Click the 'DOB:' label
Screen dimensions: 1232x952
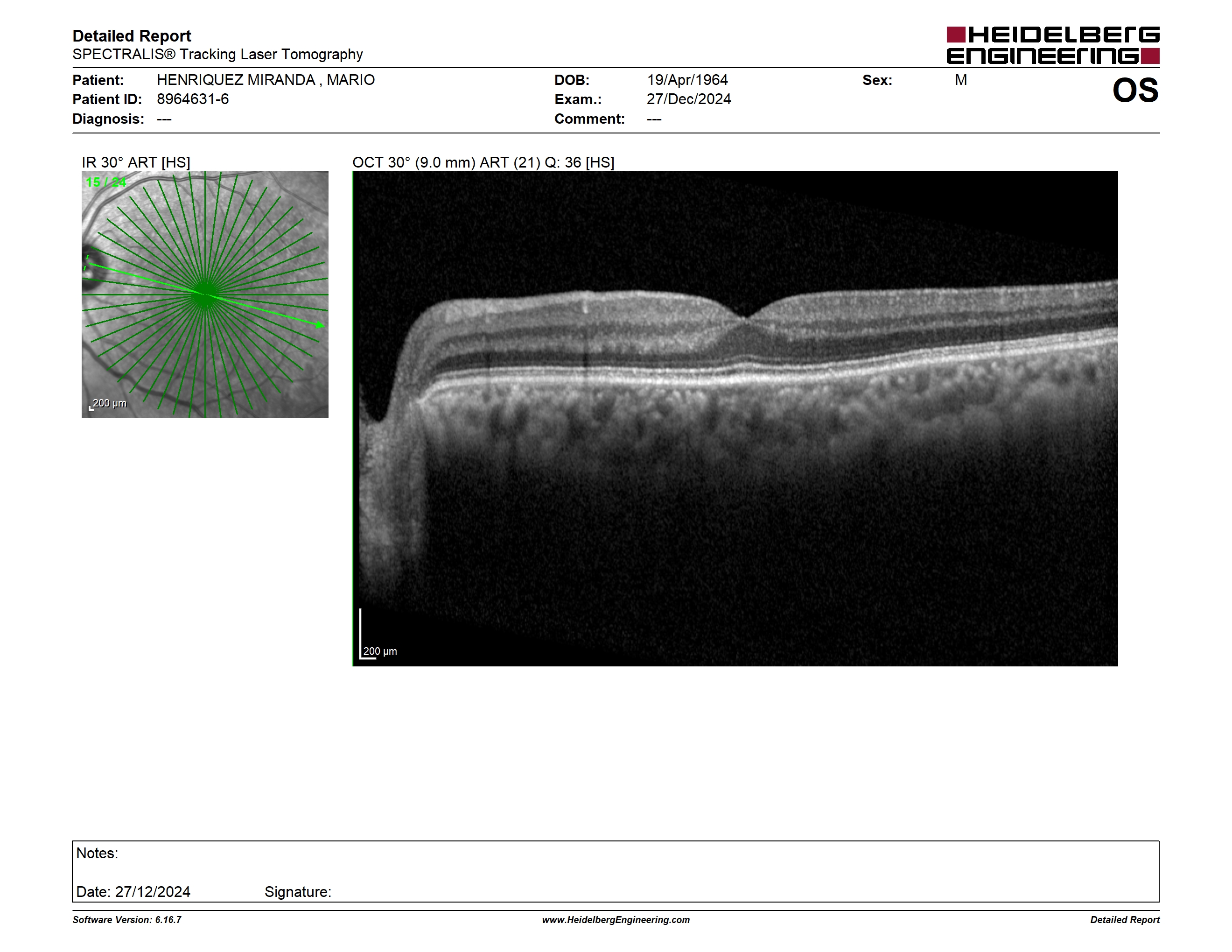(572, 80)
